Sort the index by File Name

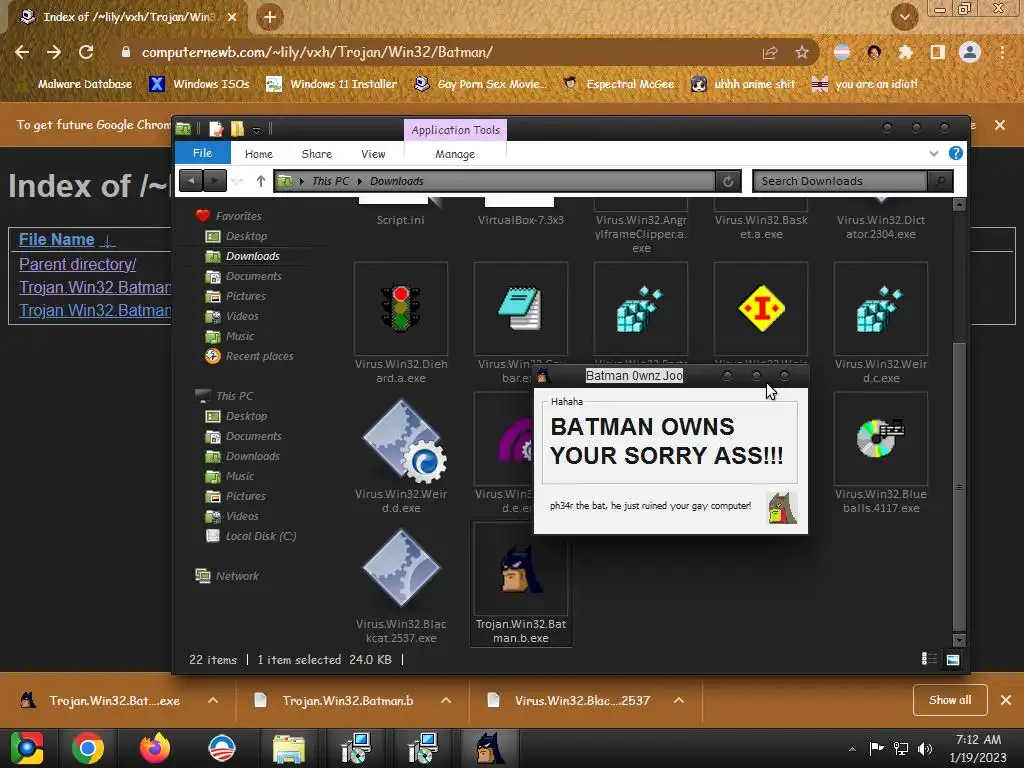click(57, 240)
